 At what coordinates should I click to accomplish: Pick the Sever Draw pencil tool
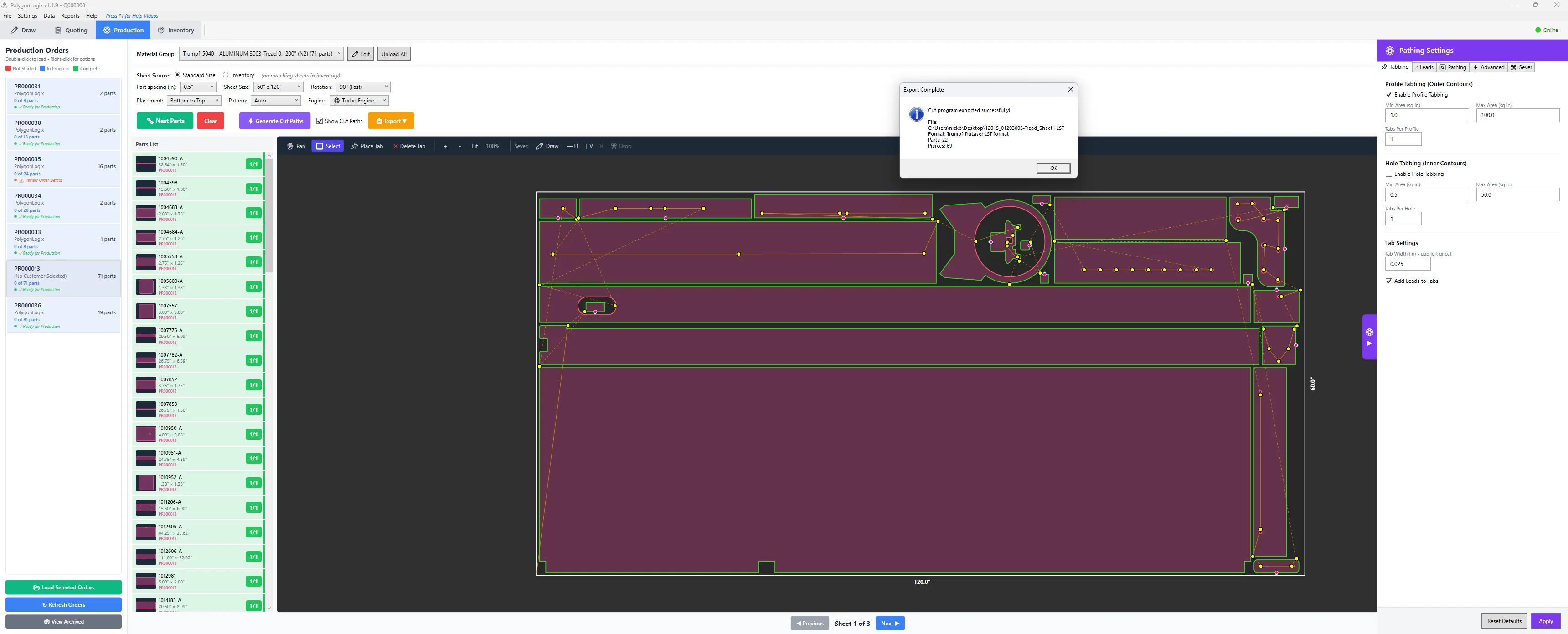[x=547, y=146]
